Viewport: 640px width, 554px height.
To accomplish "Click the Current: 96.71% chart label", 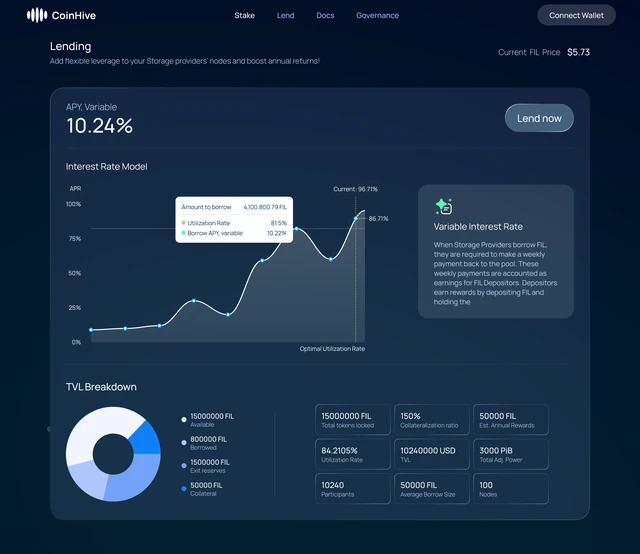I will pyautogui.click(x=355, y=189).
